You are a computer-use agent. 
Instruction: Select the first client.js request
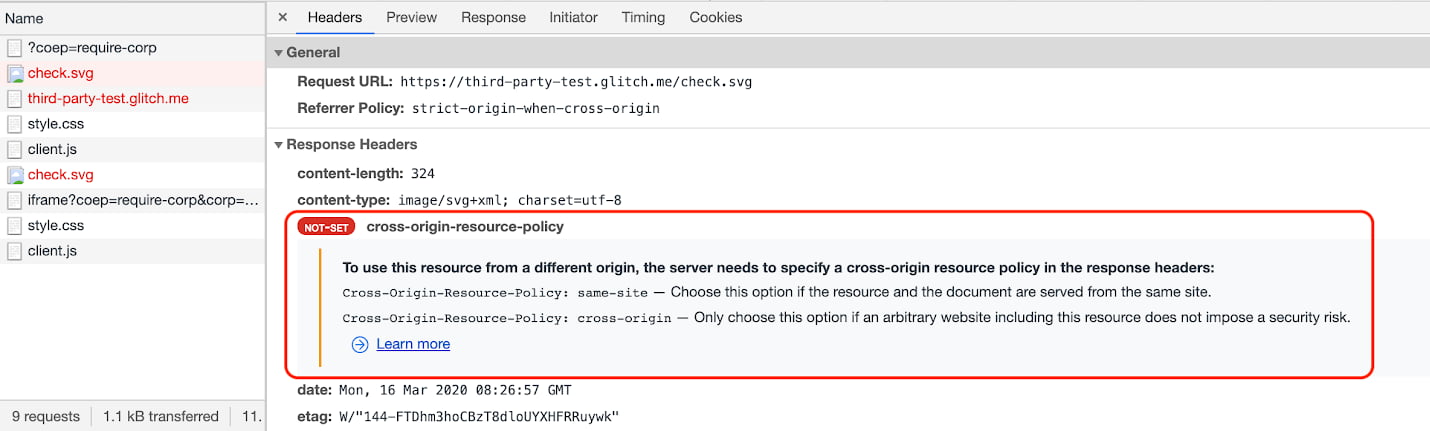52,149
